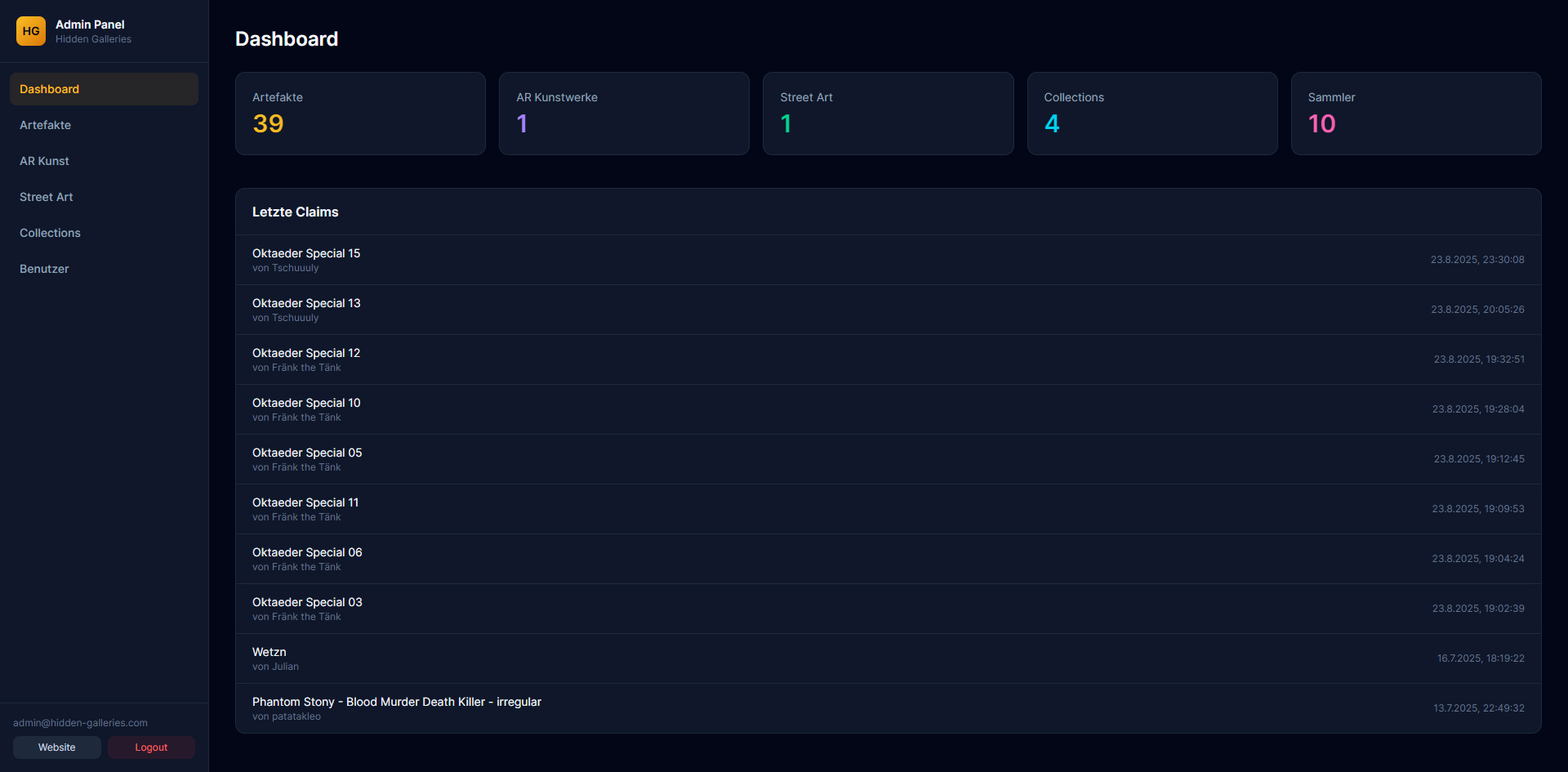Click the admin@hidden-galleries.com email text
The image size is (1568, 772).
click(x=80, y=723)
